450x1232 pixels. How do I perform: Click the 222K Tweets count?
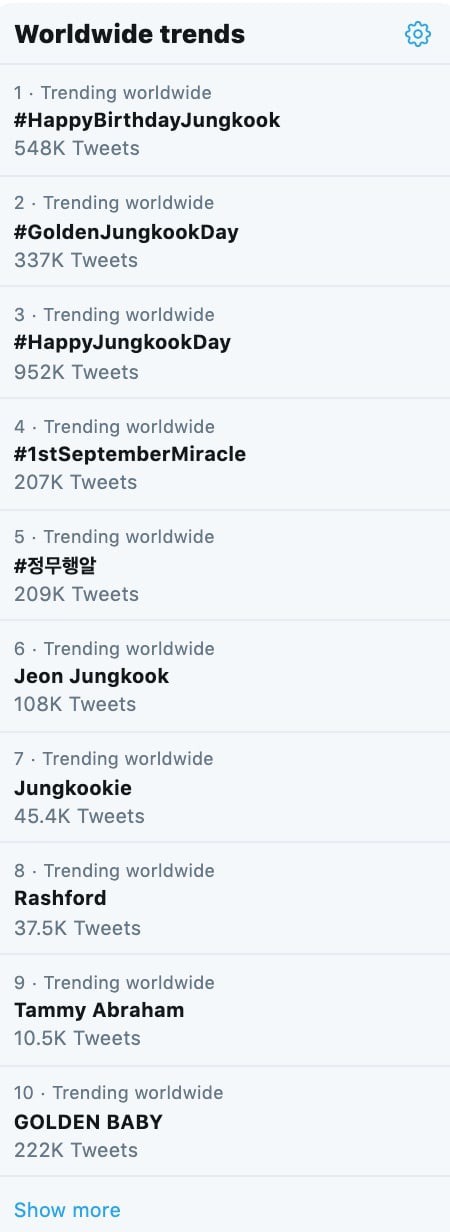76,1150
